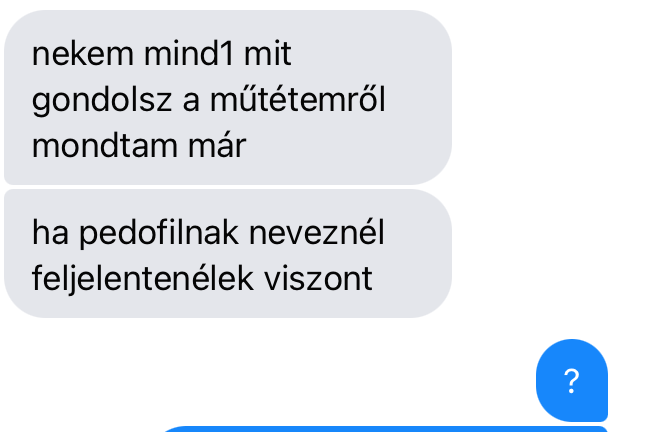Click the letter 'a' before 'műtétemről'

(x=191, y=102)
